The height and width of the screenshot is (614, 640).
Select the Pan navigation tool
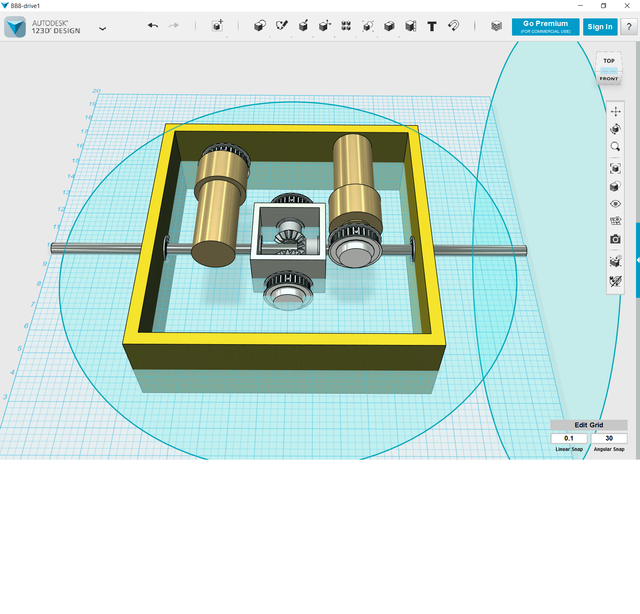point(616,111)
